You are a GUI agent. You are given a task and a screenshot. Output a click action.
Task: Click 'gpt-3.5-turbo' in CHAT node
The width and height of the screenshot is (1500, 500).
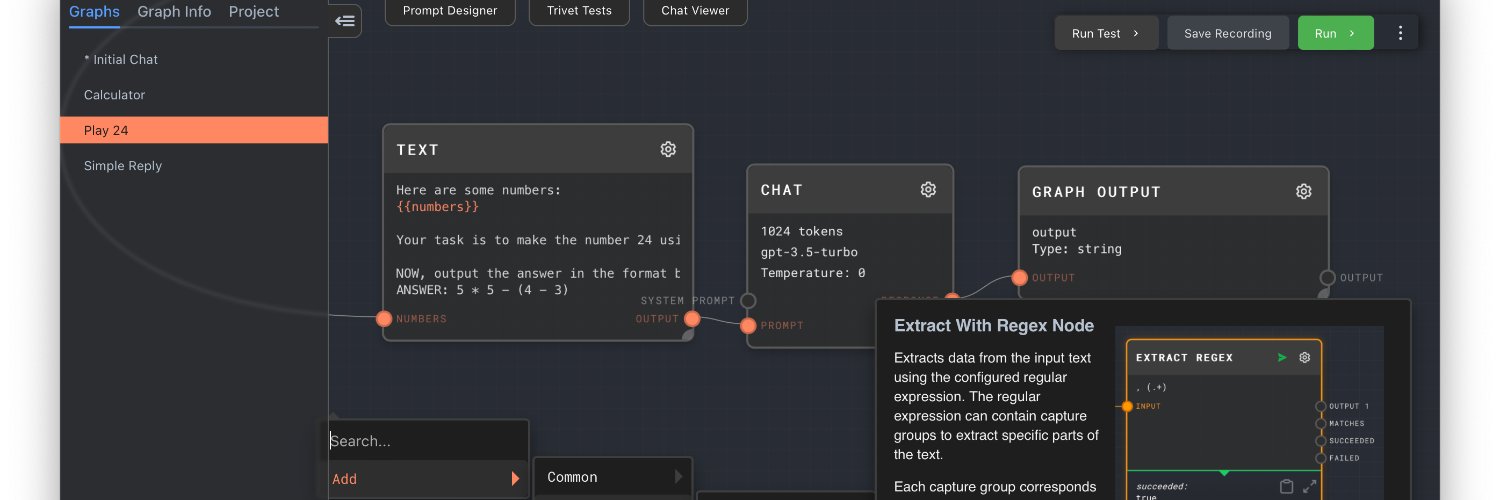pyautogui.click(x=809, y=252)
